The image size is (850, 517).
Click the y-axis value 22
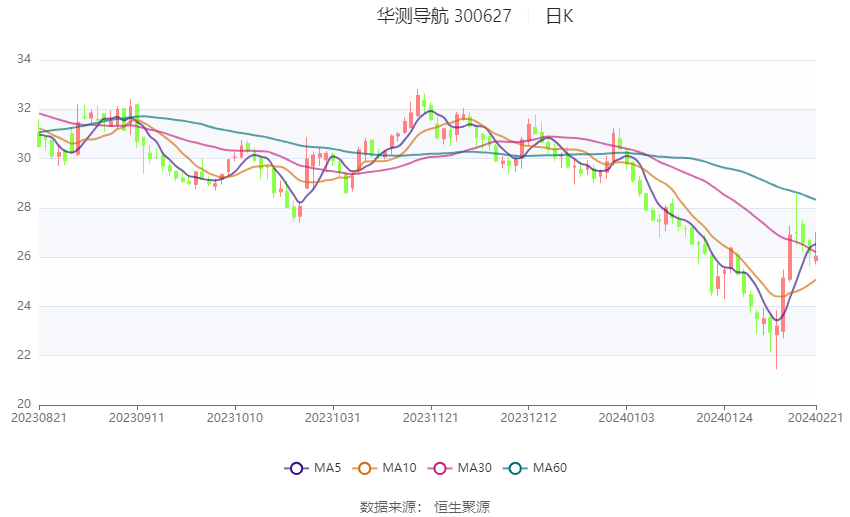(x=24, y=355)
